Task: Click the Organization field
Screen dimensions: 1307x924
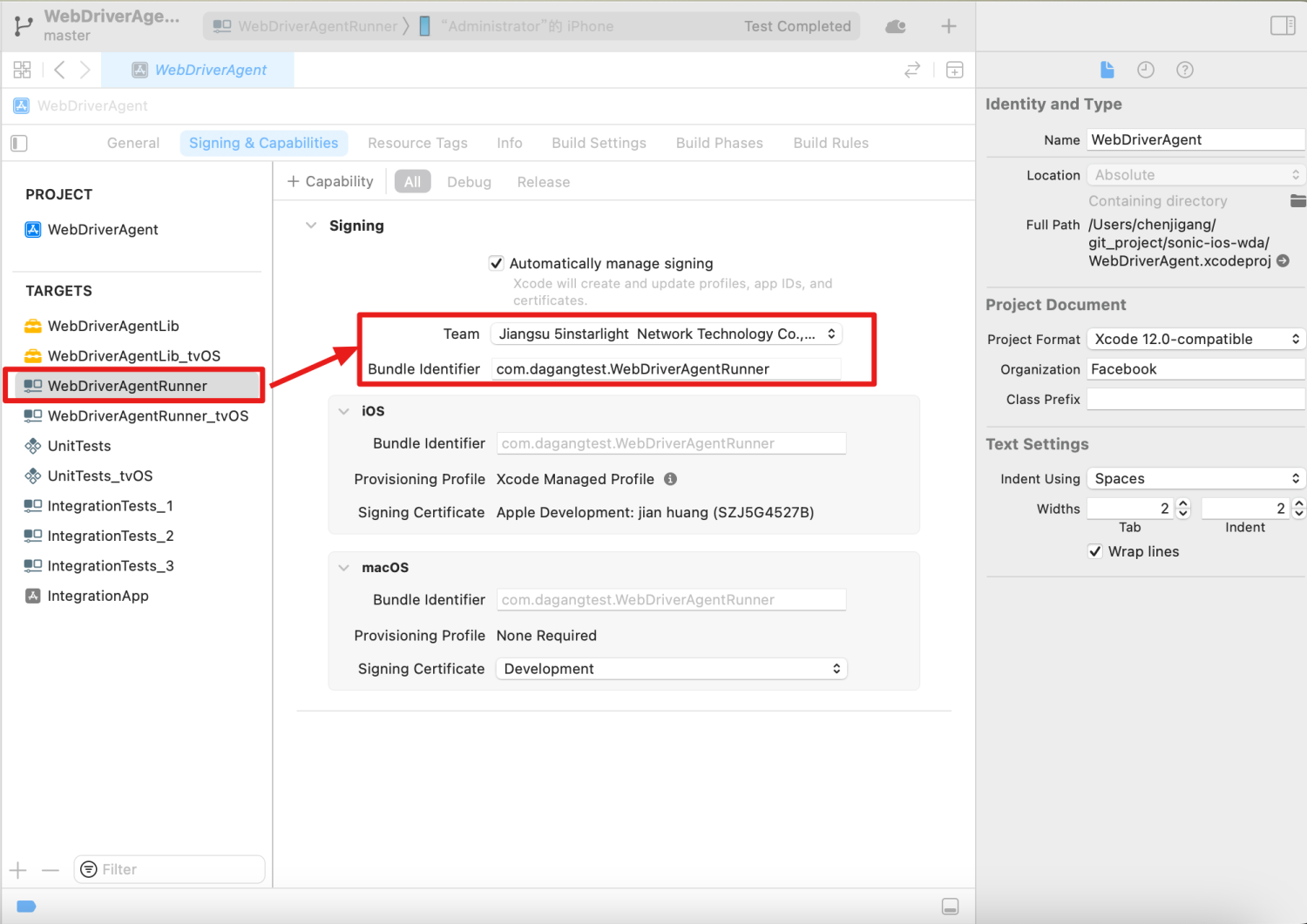Action: click(1196, 369)
